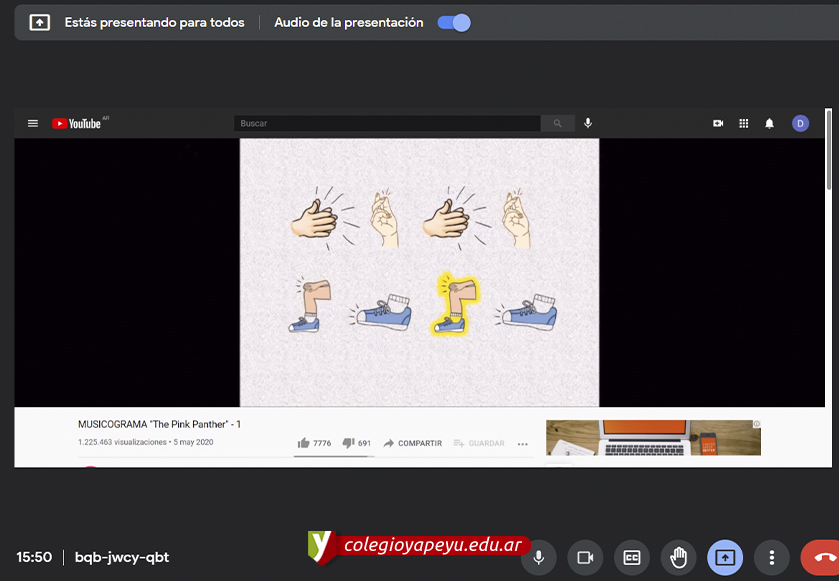Toggle the presentation audio switch
This screenshot has width=839, height=581.
454,22
